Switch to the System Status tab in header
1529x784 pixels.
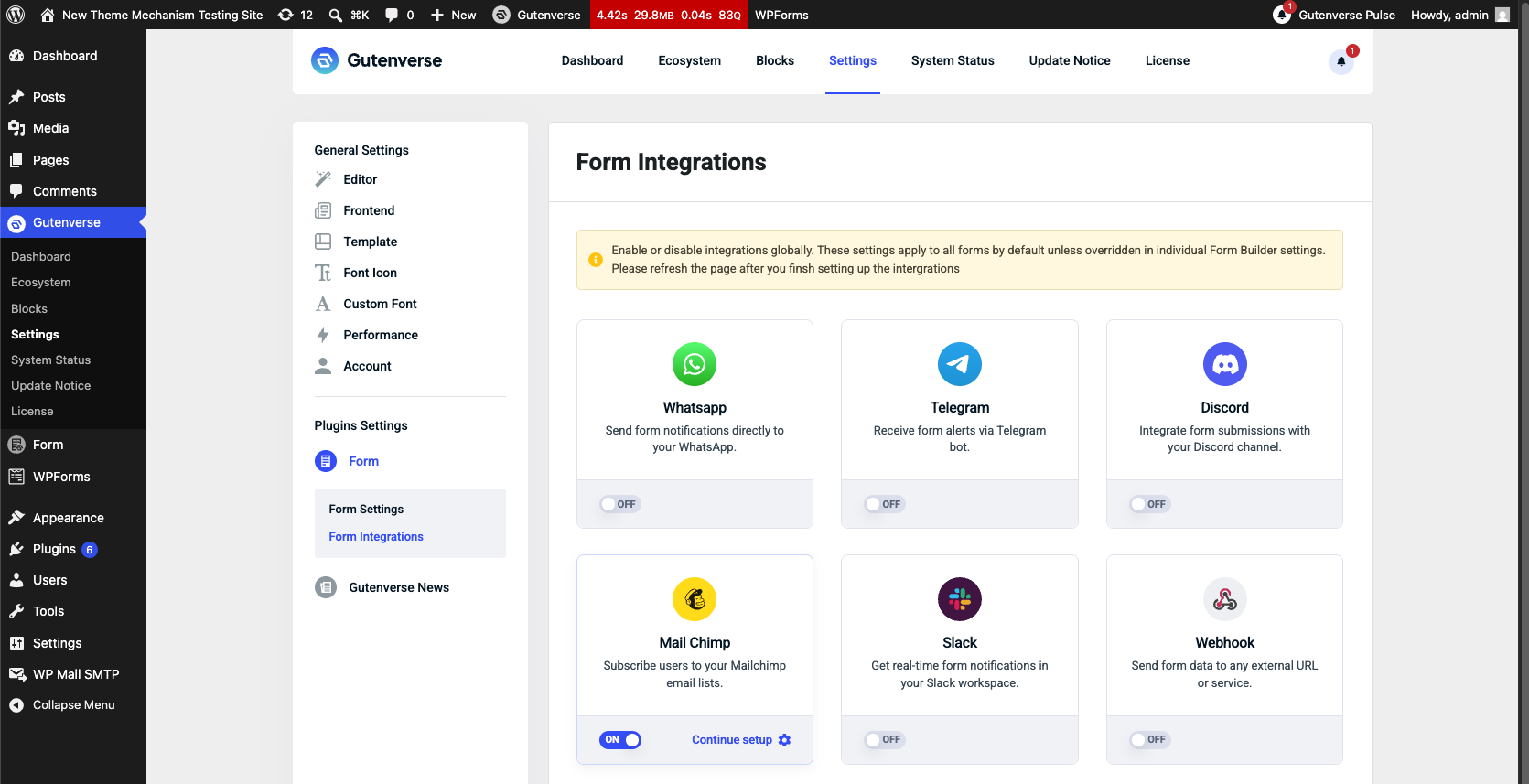pos(953,60)
